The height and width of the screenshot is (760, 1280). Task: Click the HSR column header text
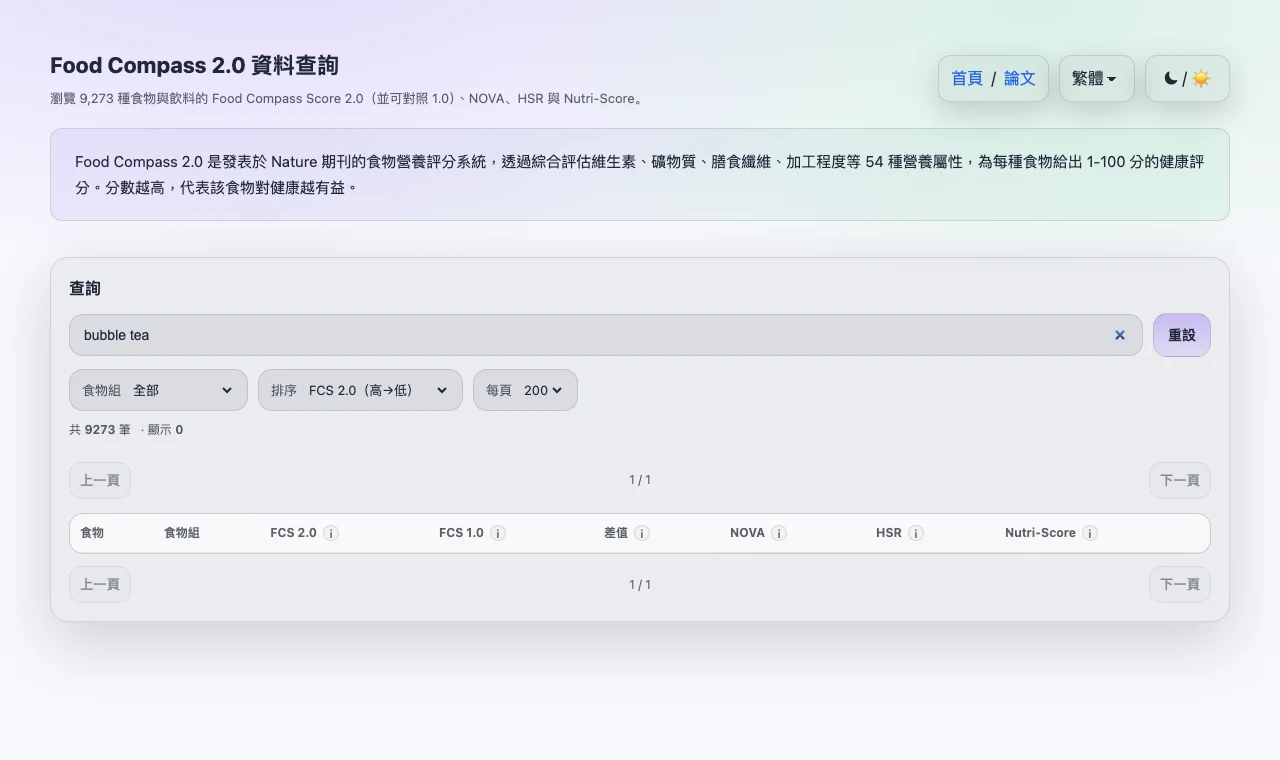point(889,533)
